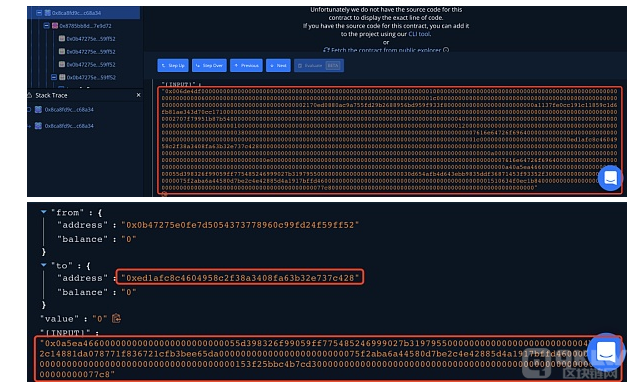Collapse the "to" JSON object
The width and height of the screenshot is (631, 384).
(43, 265)
